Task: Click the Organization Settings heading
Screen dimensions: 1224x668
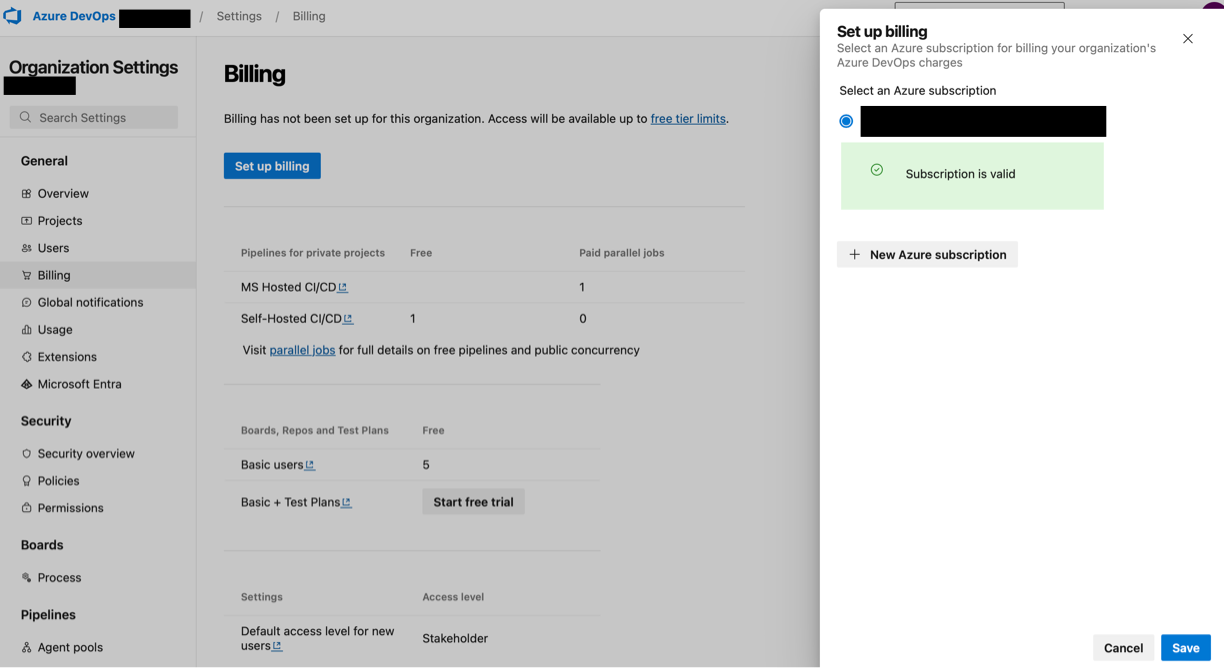Action: 93,67
